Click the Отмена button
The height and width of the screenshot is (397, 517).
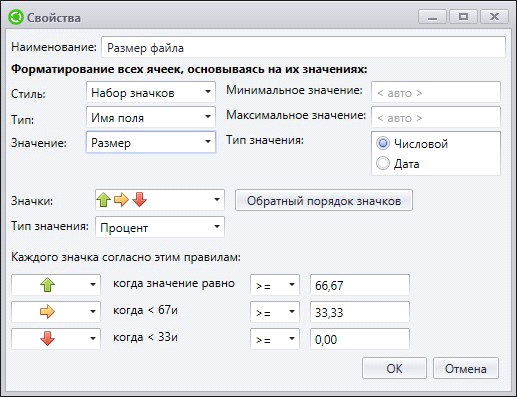(x=466, y=368)
